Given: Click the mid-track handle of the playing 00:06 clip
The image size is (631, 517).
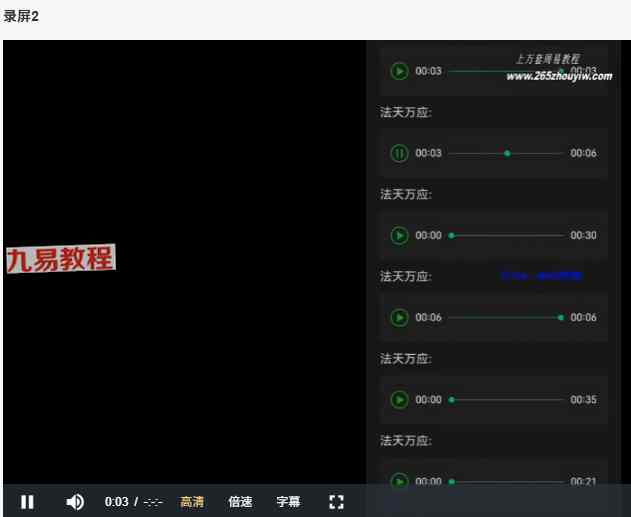Looking at the screenshot, I should (507, 154).
